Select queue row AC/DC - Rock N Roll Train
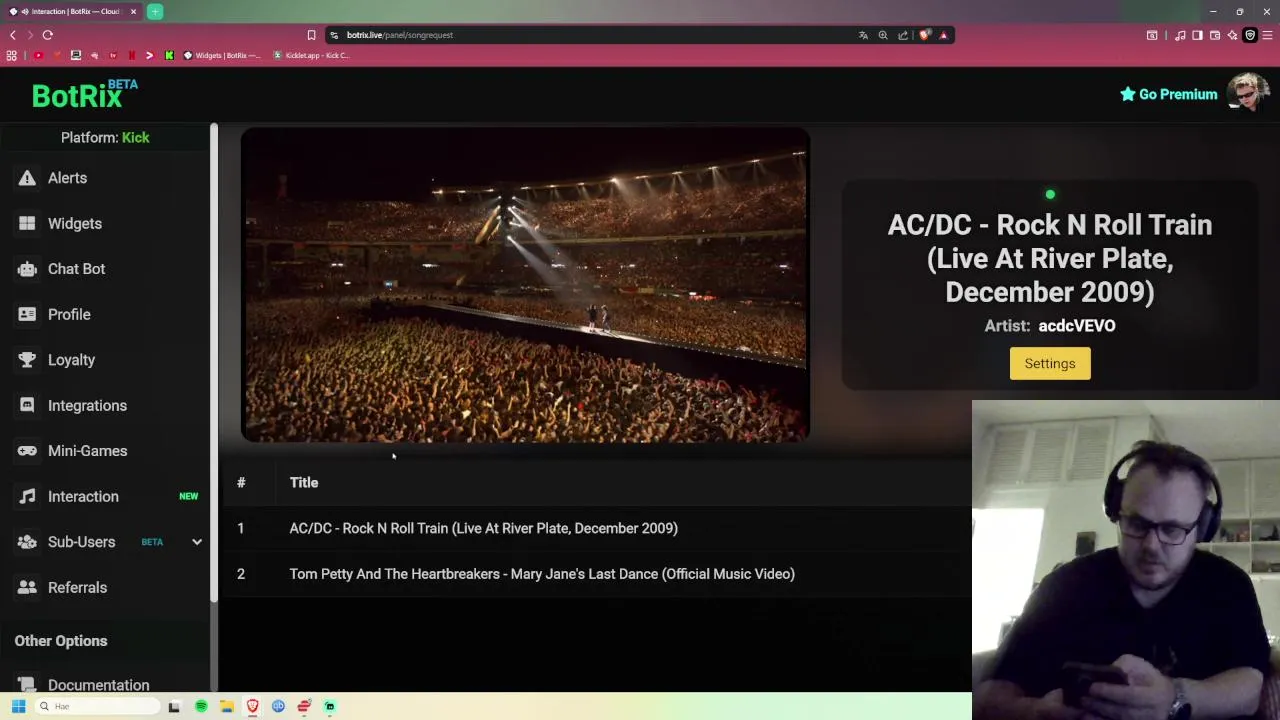 click(x=595, y=528)
